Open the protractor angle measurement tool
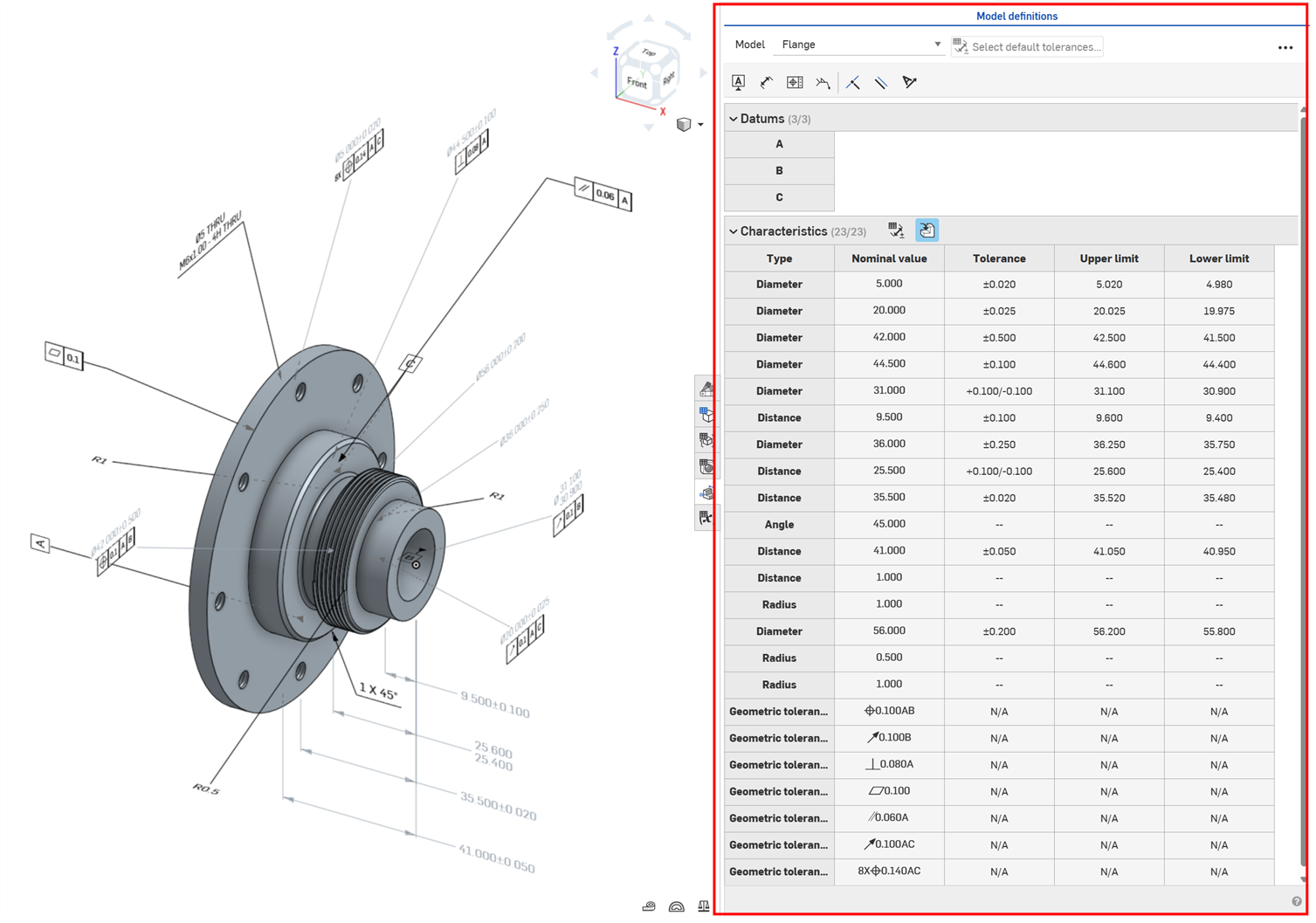 (676, 906)
